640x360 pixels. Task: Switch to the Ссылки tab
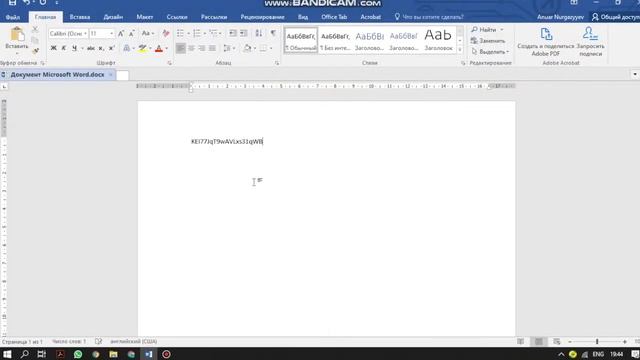click(177, 17)
